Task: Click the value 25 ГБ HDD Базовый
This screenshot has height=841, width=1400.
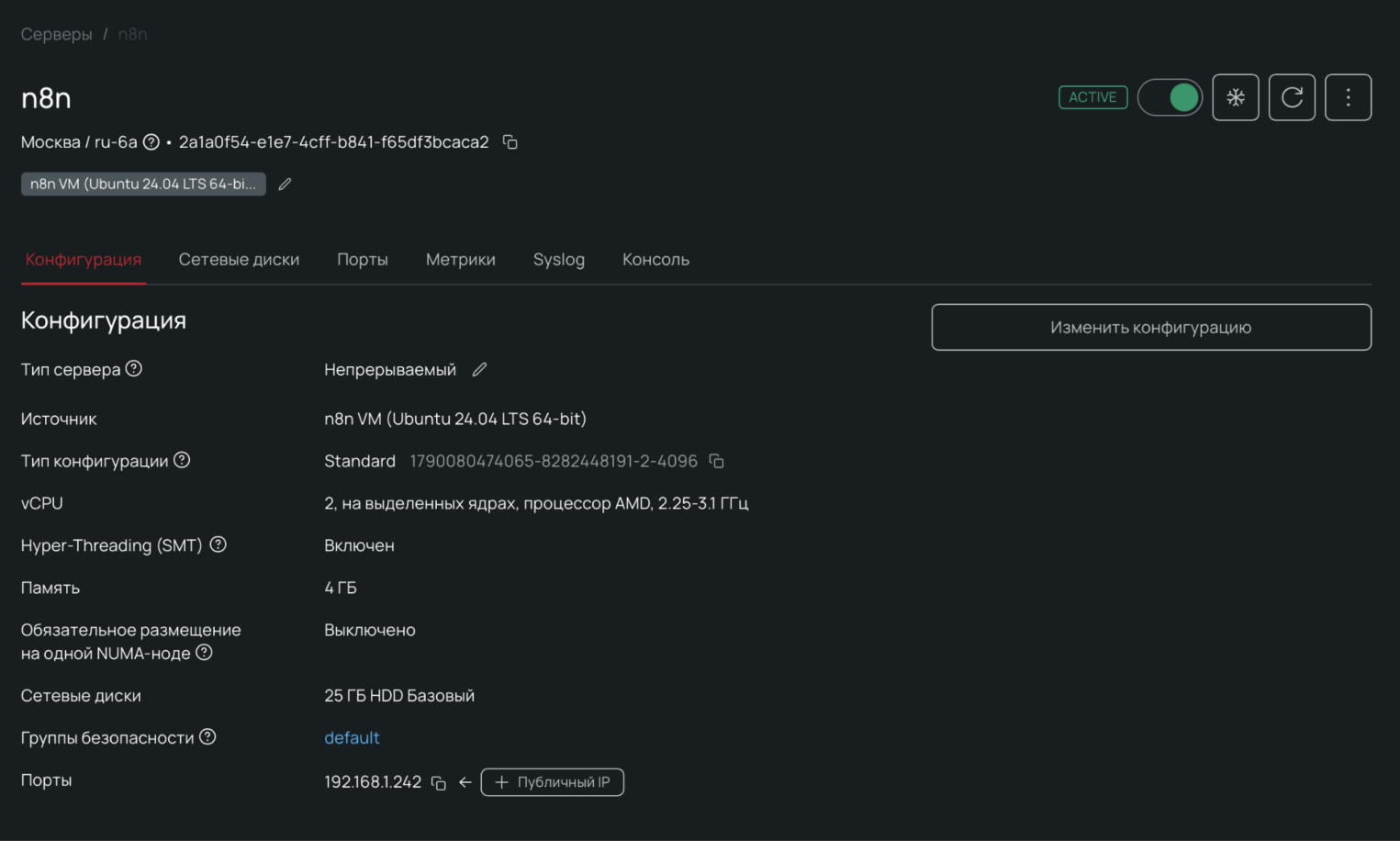Action: [x=399, y=696]
